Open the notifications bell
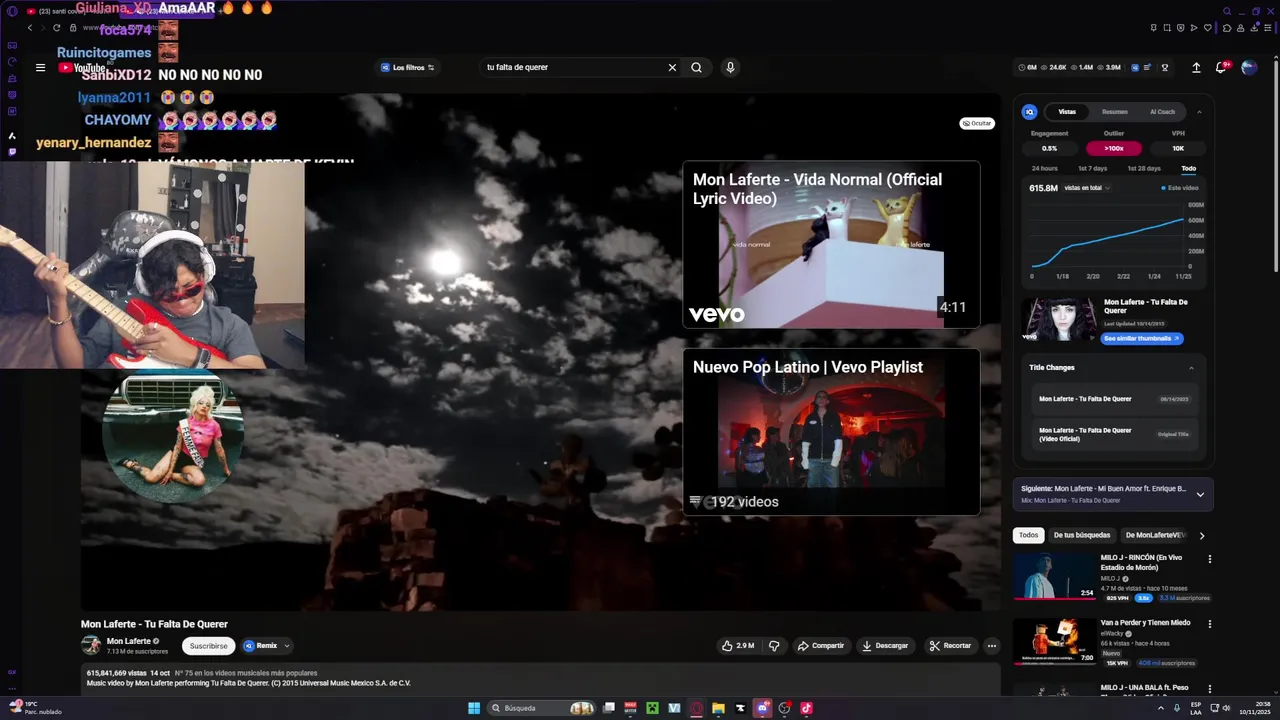 (1221, 68)
